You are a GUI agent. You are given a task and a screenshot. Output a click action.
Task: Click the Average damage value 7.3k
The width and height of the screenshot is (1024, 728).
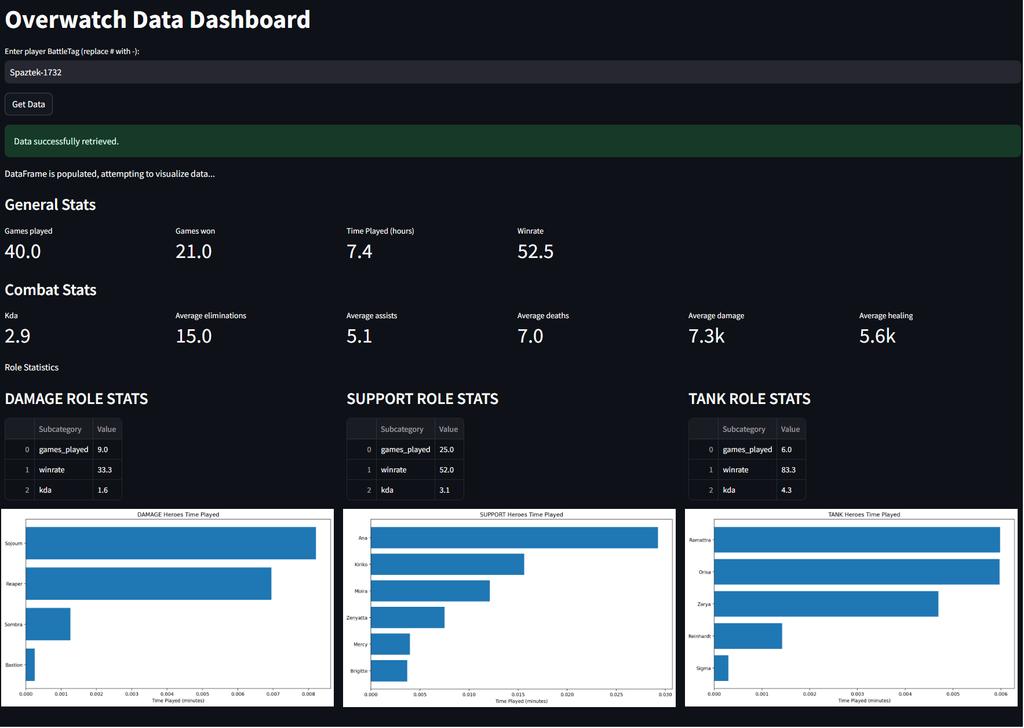(707, 336)
